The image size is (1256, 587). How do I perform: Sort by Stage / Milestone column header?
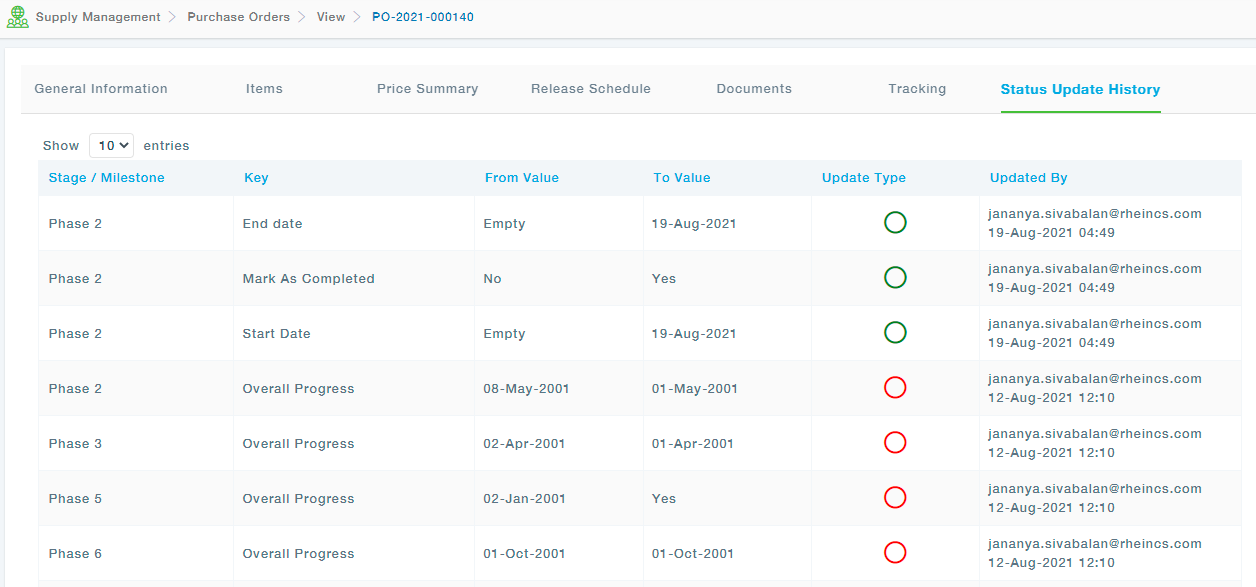tap(106, 178)
